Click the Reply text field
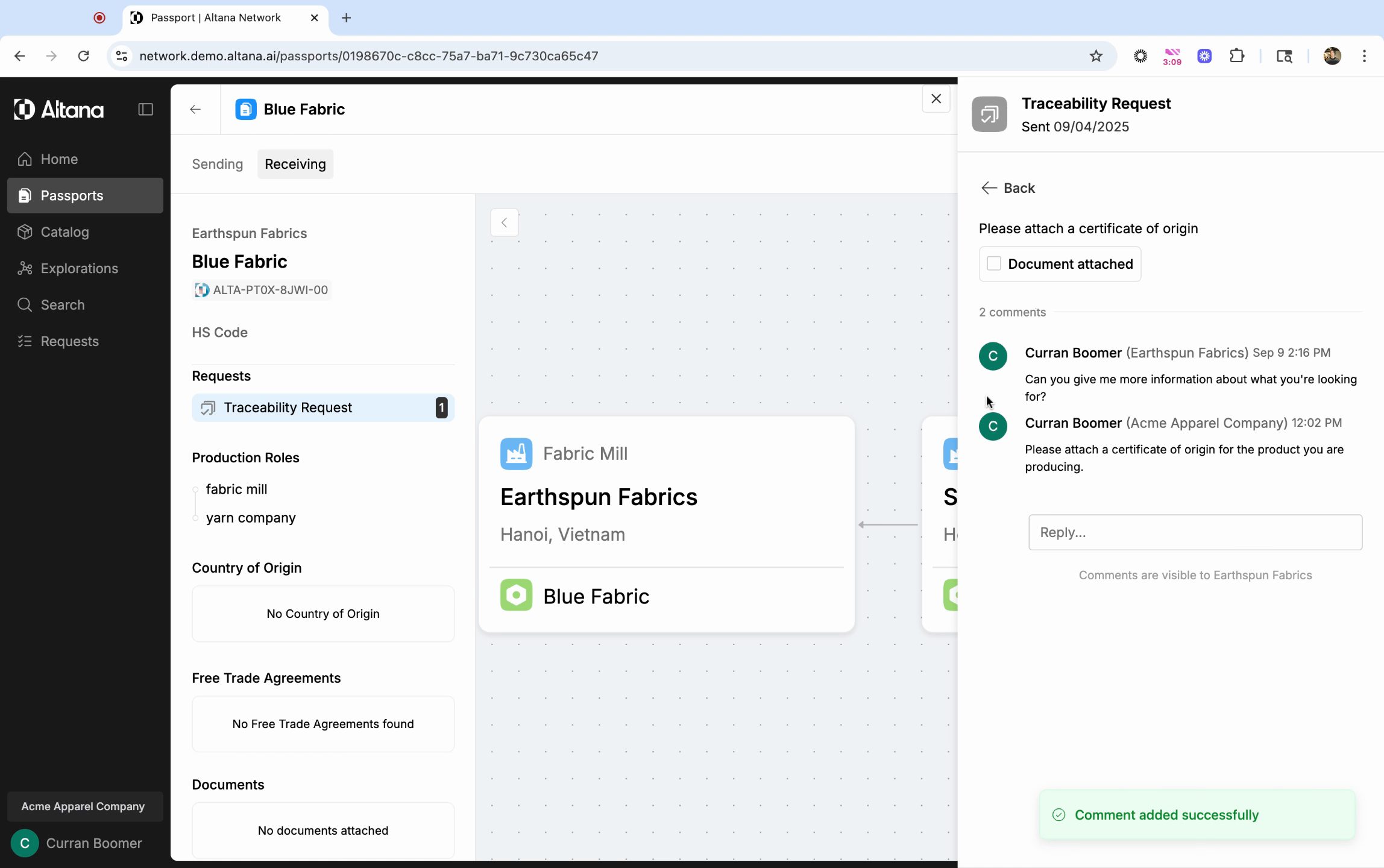This screenshot has width=1384, height=868. tap(1195, 532)
